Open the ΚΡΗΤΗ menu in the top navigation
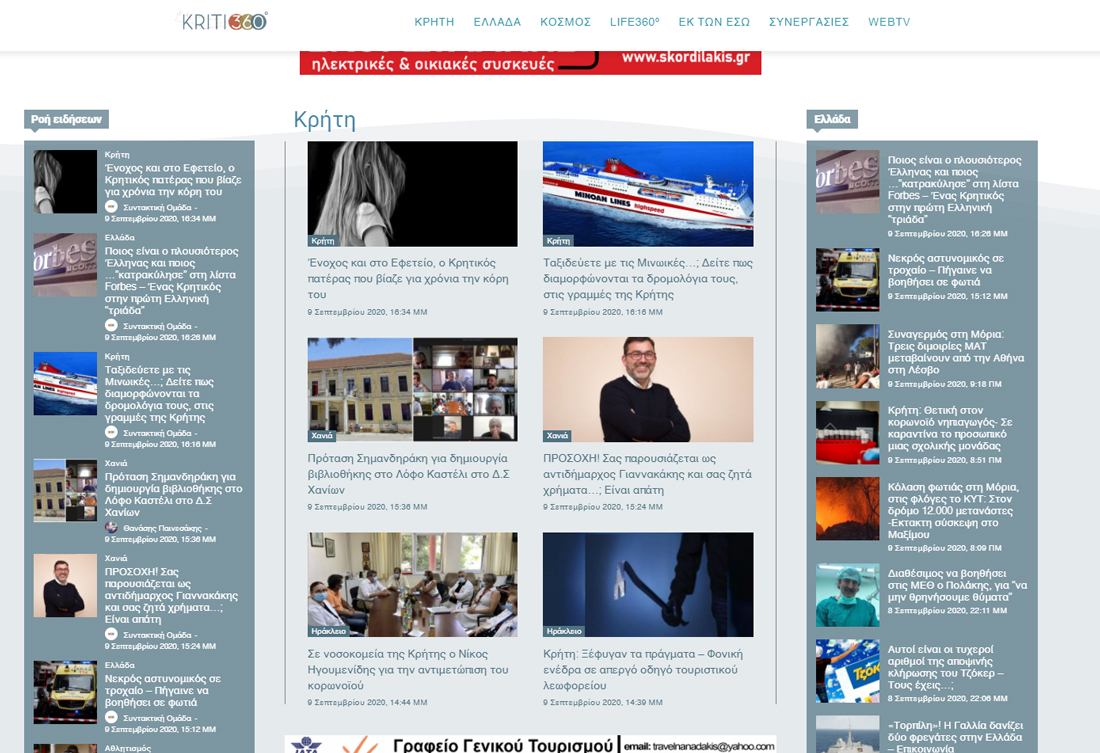 click(434, 22)
